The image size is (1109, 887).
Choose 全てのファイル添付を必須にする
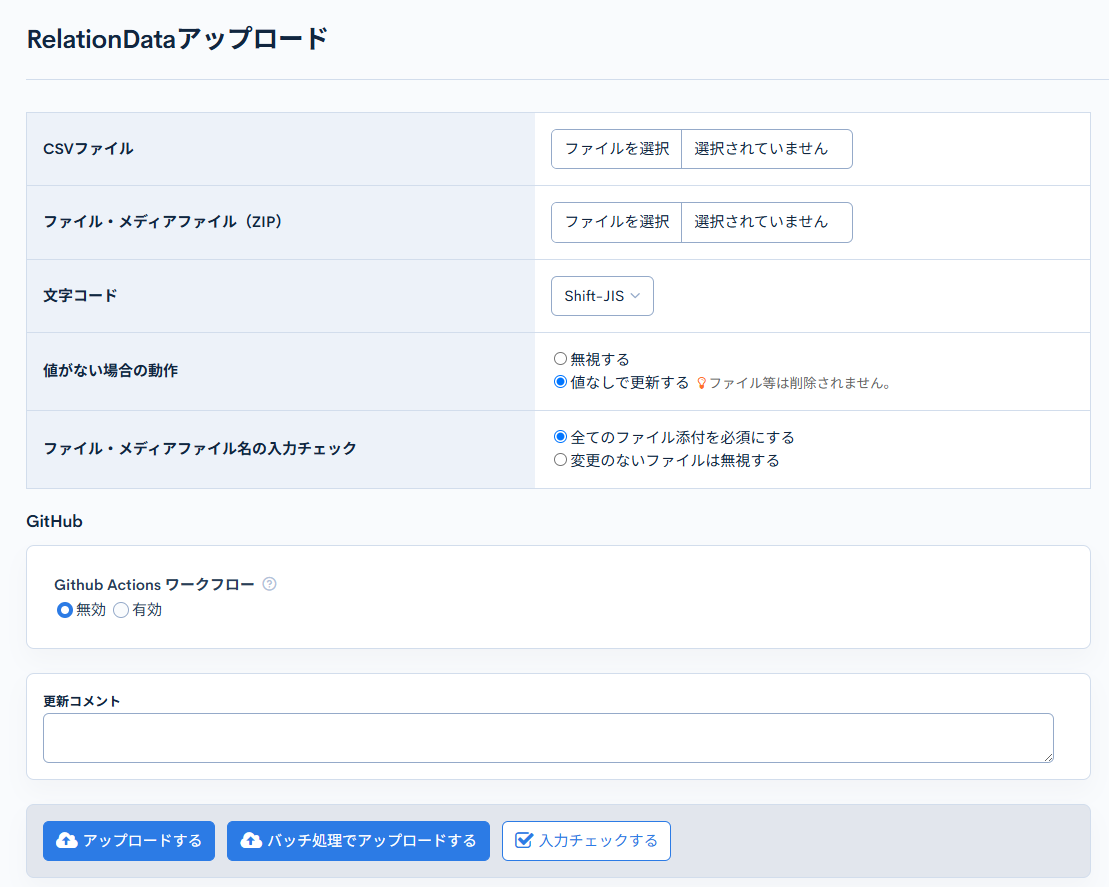(560, 437)
